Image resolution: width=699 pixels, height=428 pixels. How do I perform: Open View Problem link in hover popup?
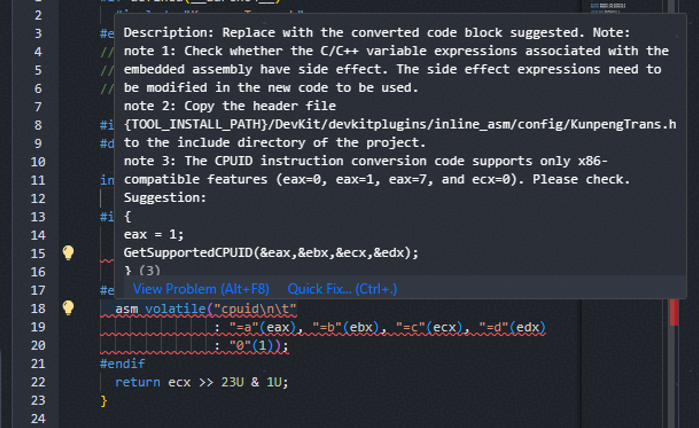coord(201,288)
